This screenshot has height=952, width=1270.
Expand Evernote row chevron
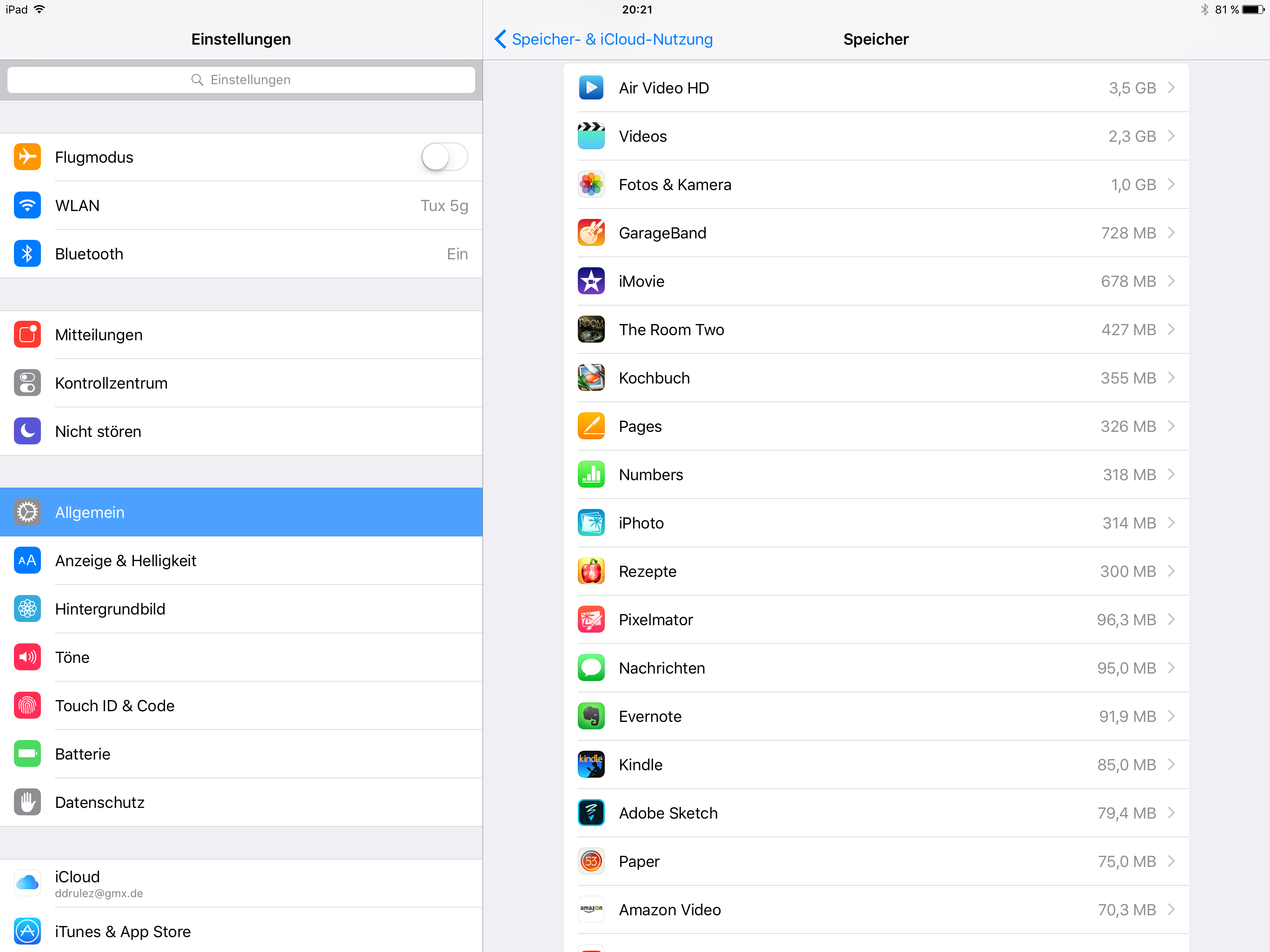[x=1171, y=716]
